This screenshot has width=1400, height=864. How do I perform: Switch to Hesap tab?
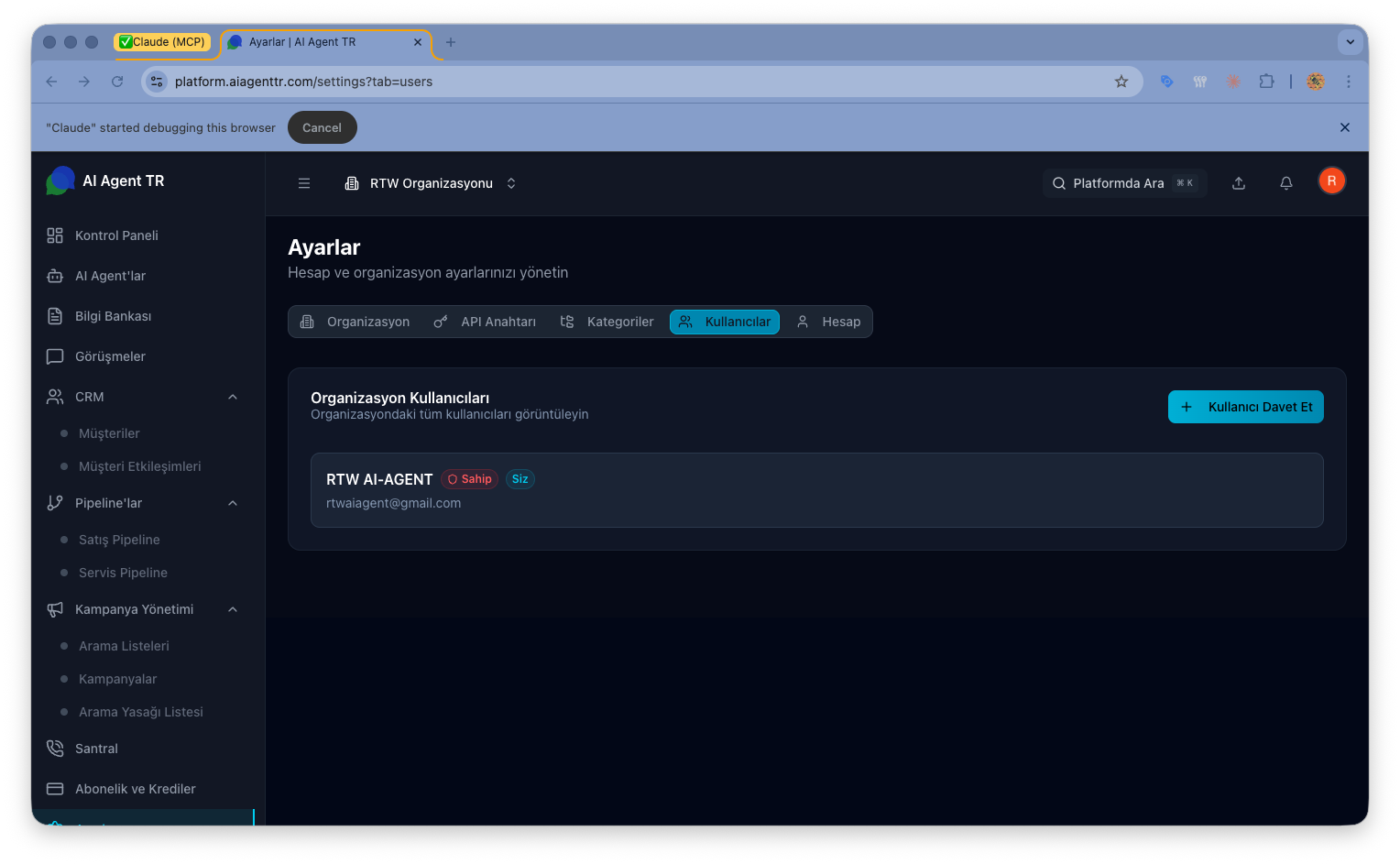[828, 322]
